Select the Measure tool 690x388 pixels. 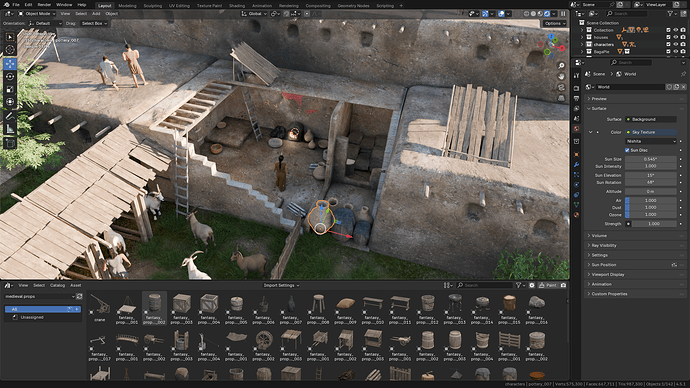[x=10, y=129]
